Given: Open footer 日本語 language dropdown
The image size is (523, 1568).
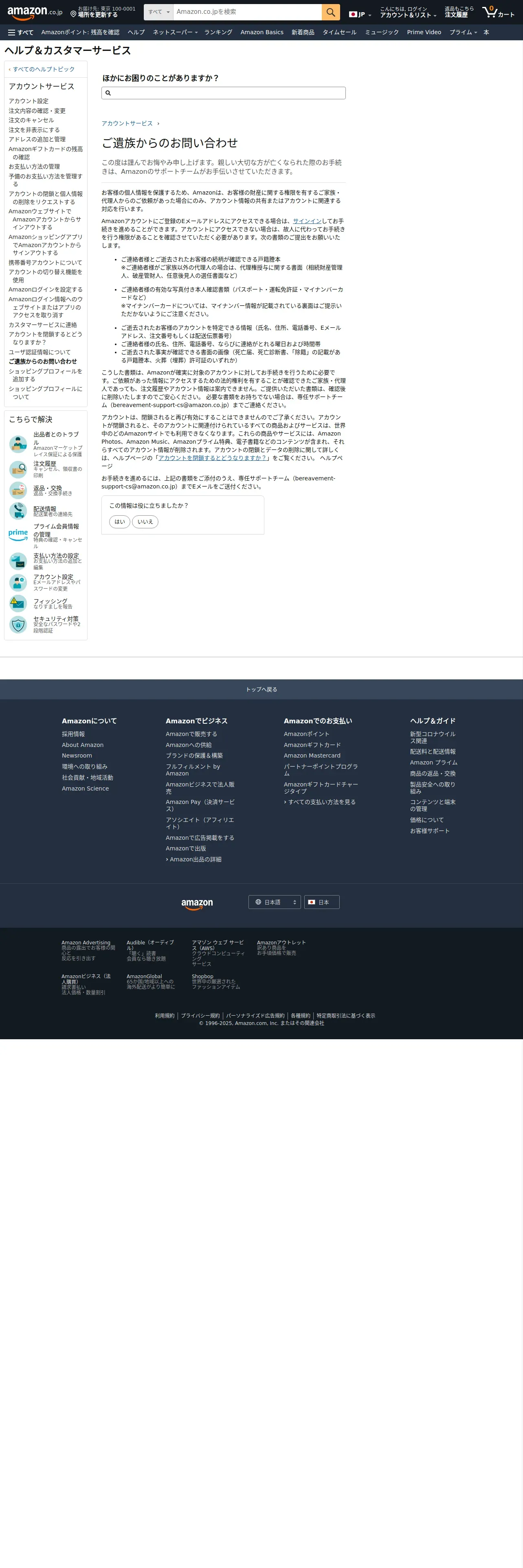Looking at the screenshot, I should [x=275, y=902].
